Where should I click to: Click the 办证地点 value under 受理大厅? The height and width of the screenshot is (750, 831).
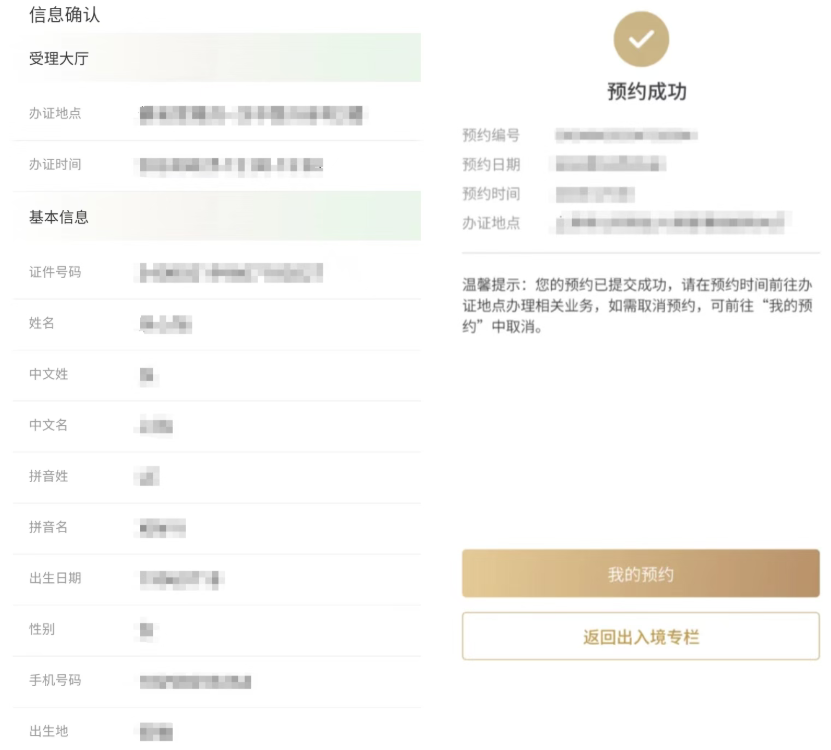click(x=252, y=114)
